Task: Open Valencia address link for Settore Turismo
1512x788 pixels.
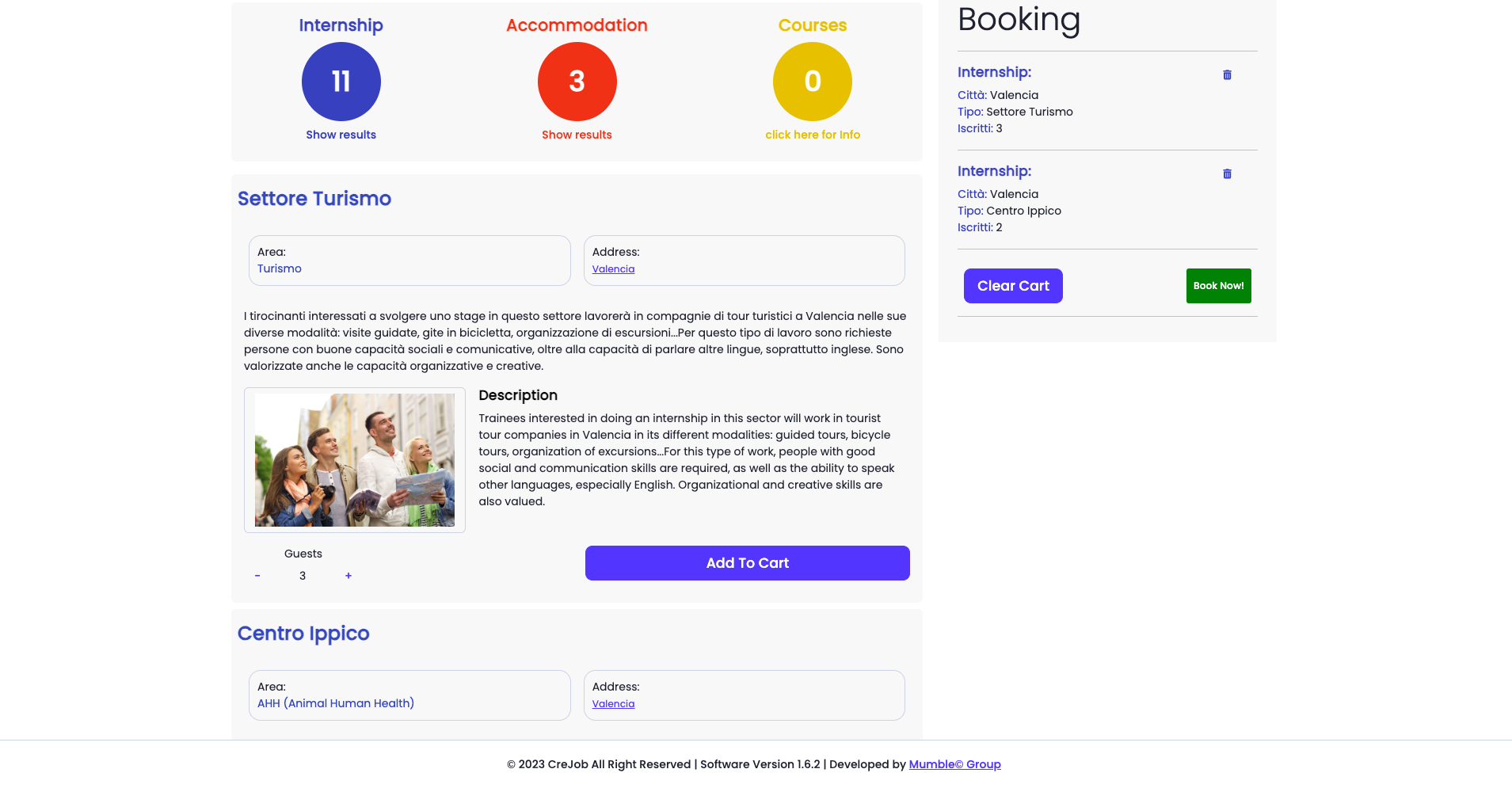Action: (x=613, y=269)
